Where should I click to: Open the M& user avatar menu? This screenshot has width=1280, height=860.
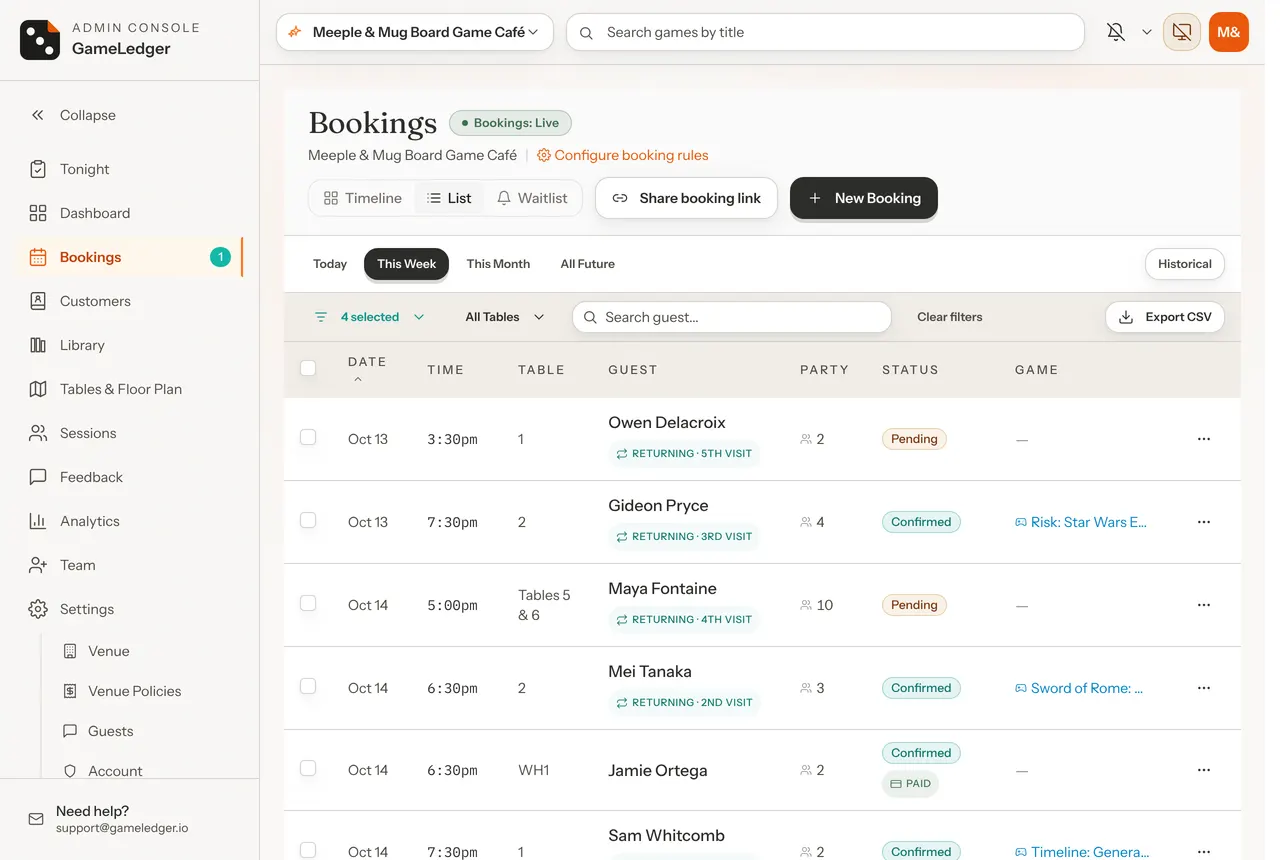coord(1229,32)
